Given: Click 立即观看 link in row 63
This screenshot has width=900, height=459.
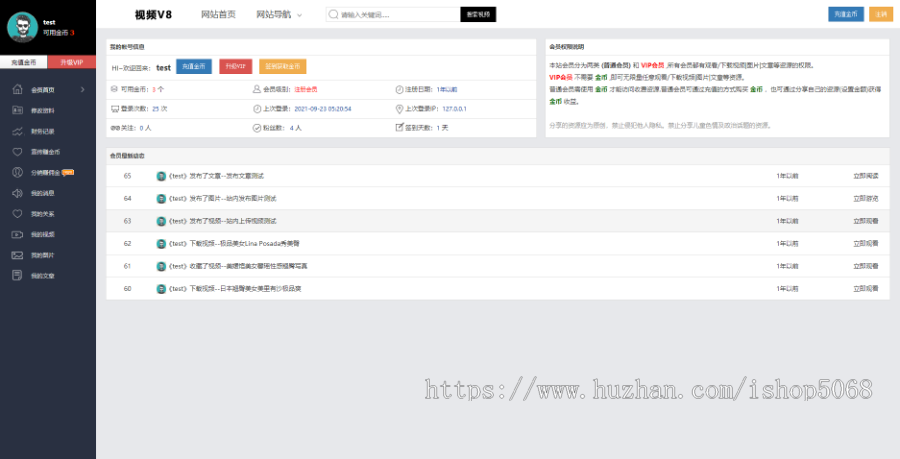Looking at the screenshot, I should 866,221.
